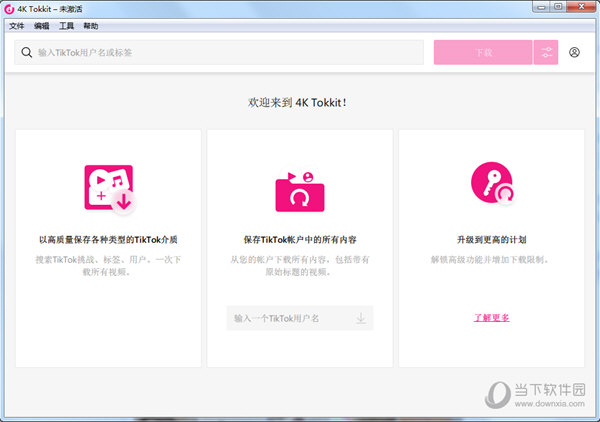The image size is (600, 422).
Task: Open the 了解更多 link
Action: pos(491,318)
